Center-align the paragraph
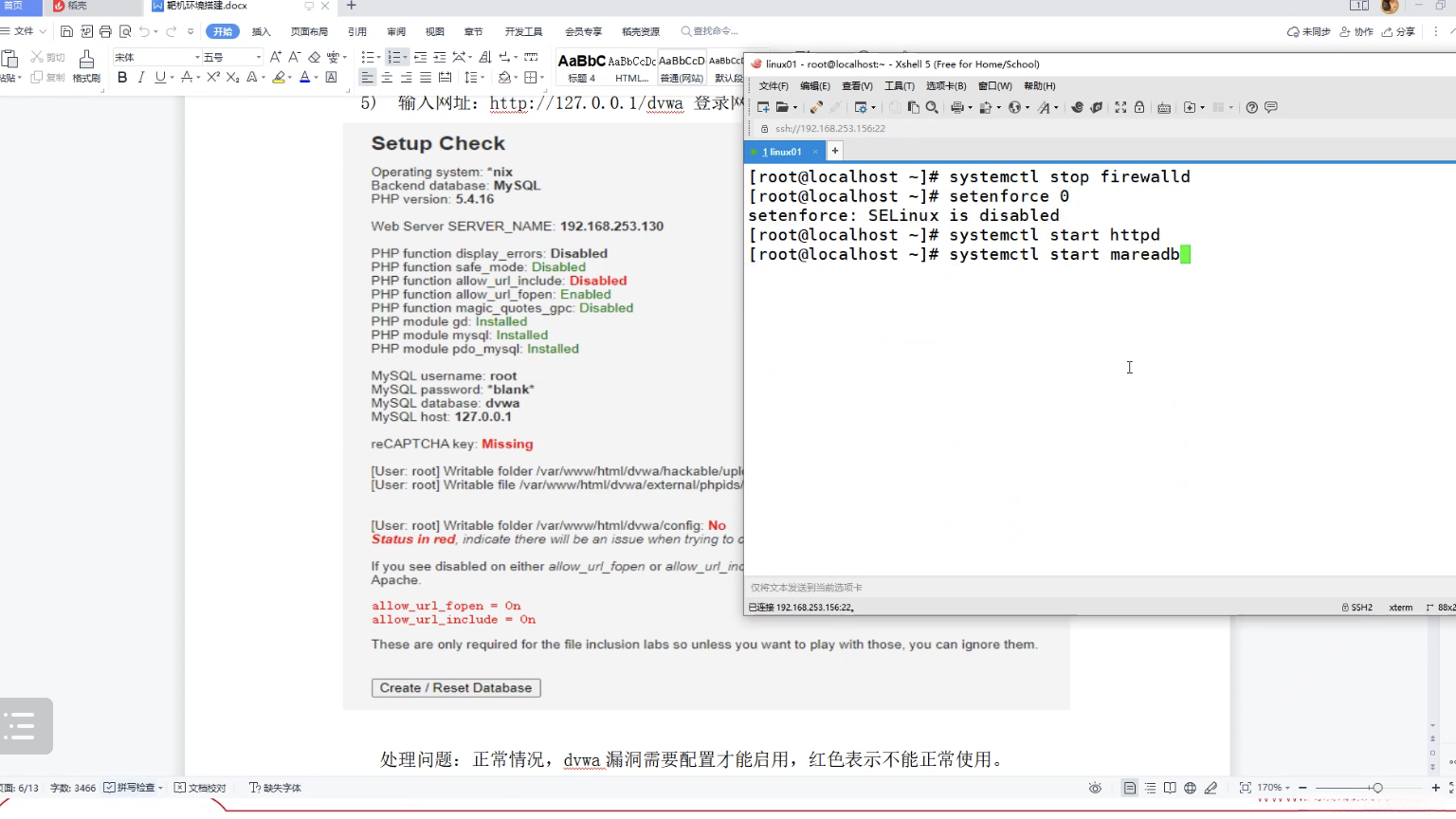 coord(387,78)
